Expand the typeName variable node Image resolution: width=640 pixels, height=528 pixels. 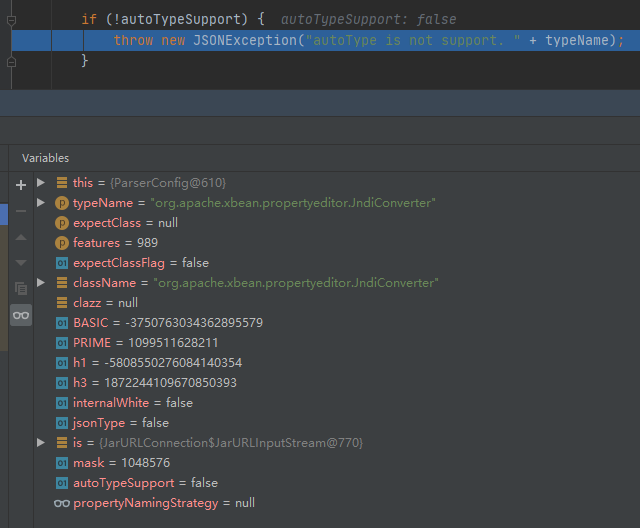[41, 203]
